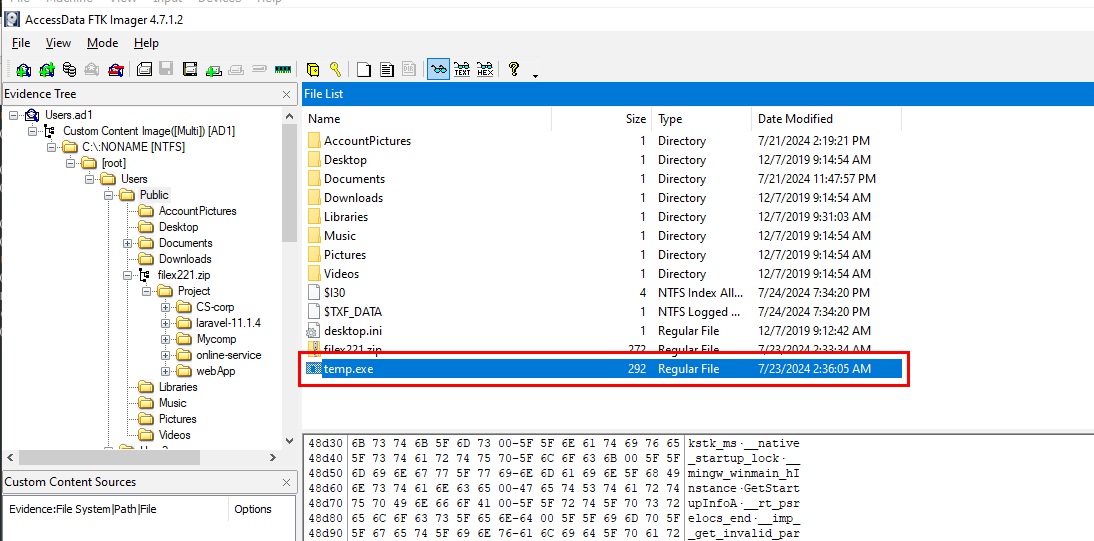Viewport: 1094px width, 541px height.
Task: Expand the Documents folder in the tree
Action: click(128, 243)
